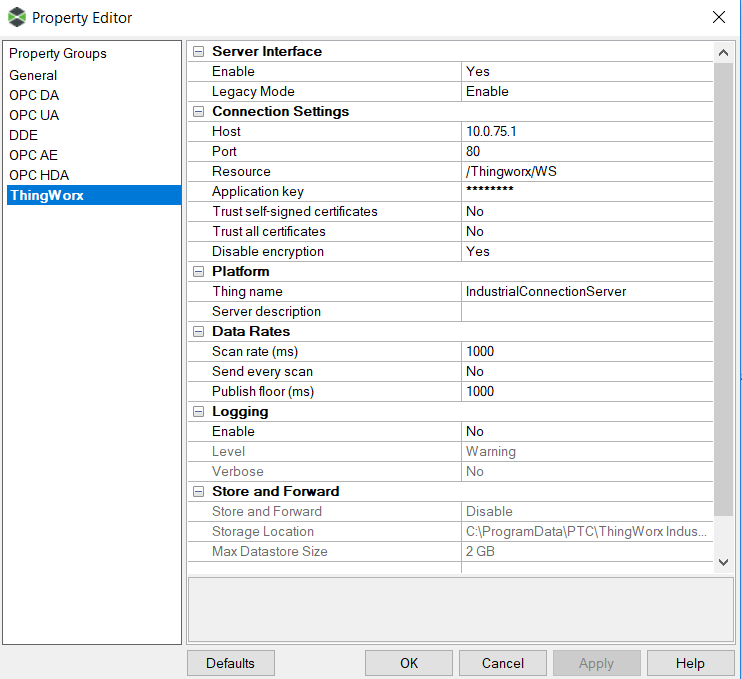Image resolution: width=742 pixels, height=679 pixels.
Task: Select the OPC HDA property group
Action: pos(39,175)
